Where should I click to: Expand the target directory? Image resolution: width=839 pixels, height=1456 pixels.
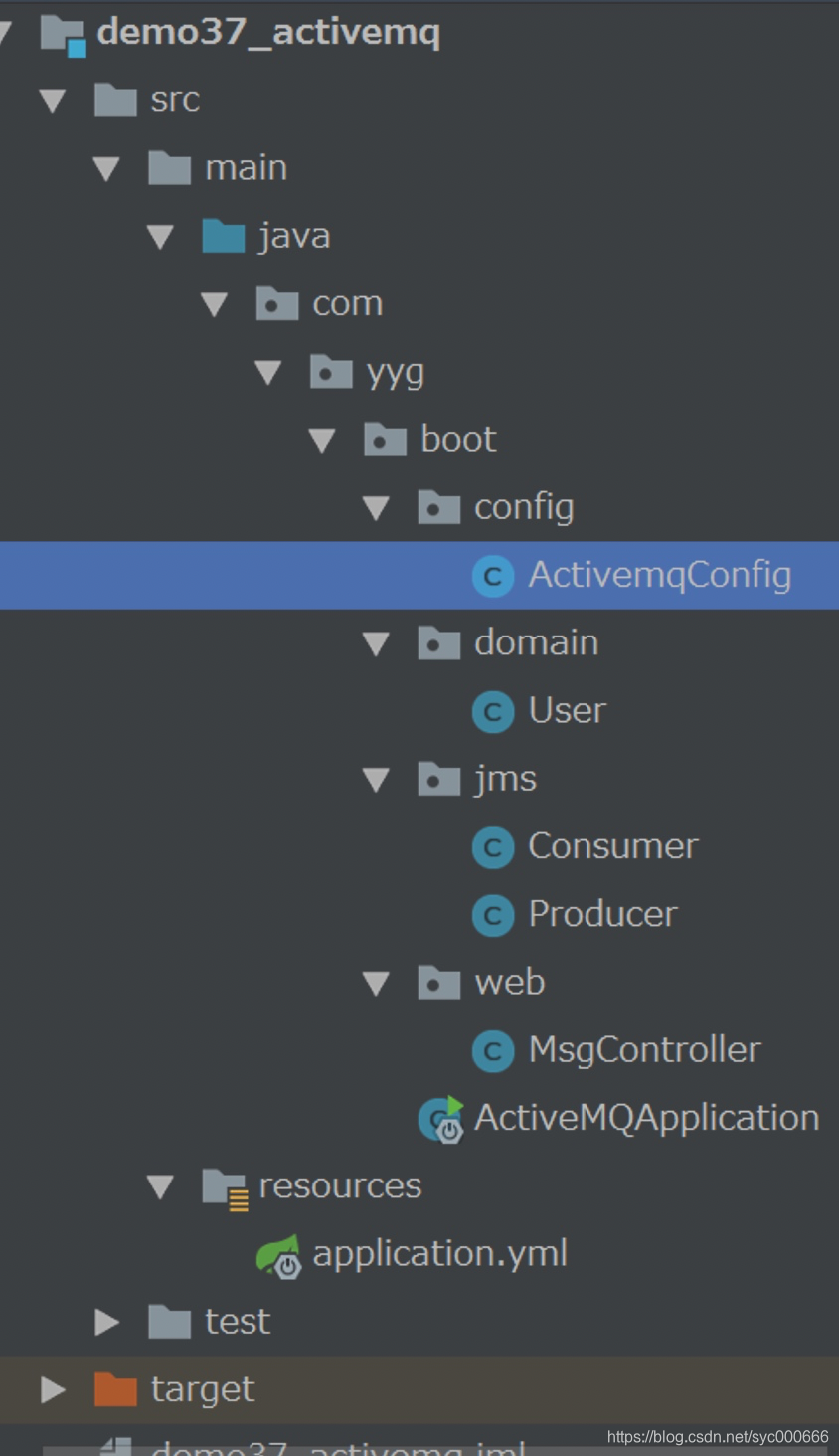click(52, 1389)
